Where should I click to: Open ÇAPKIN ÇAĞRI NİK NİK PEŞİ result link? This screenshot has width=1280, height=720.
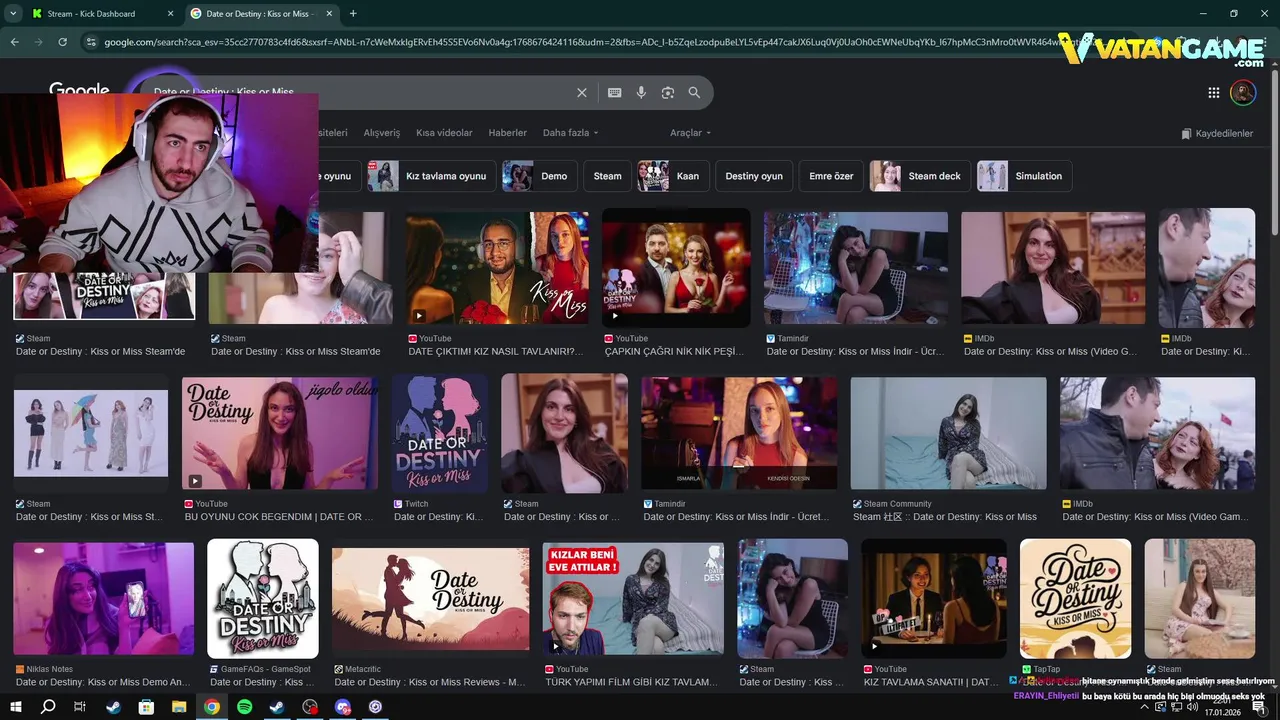point(675,352)
